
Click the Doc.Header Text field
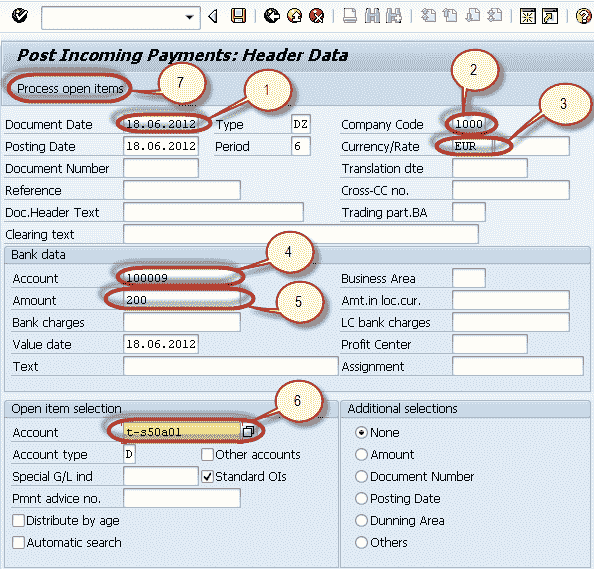pos(213,212)
